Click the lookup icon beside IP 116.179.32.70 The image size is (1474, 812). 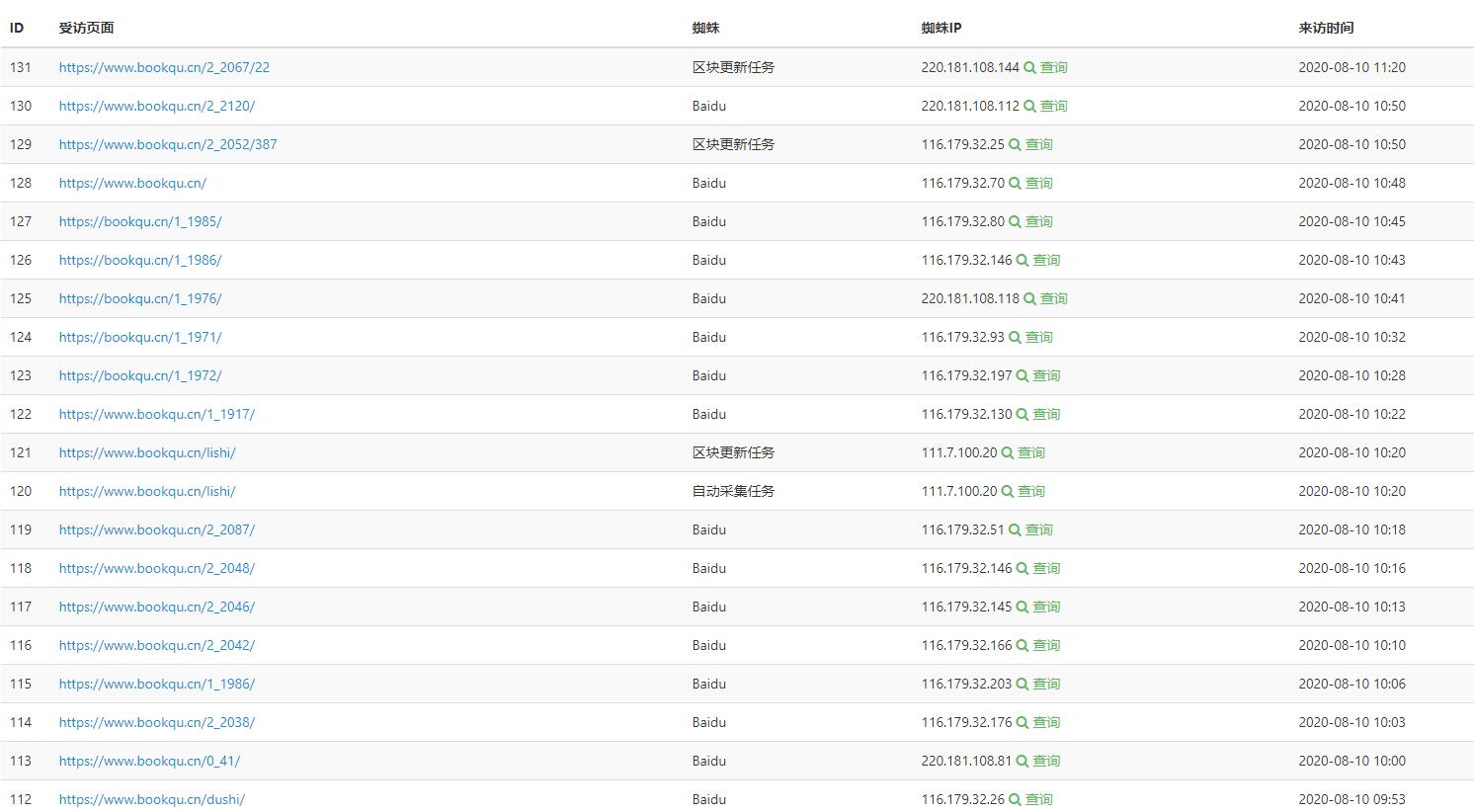[1015, 183]
